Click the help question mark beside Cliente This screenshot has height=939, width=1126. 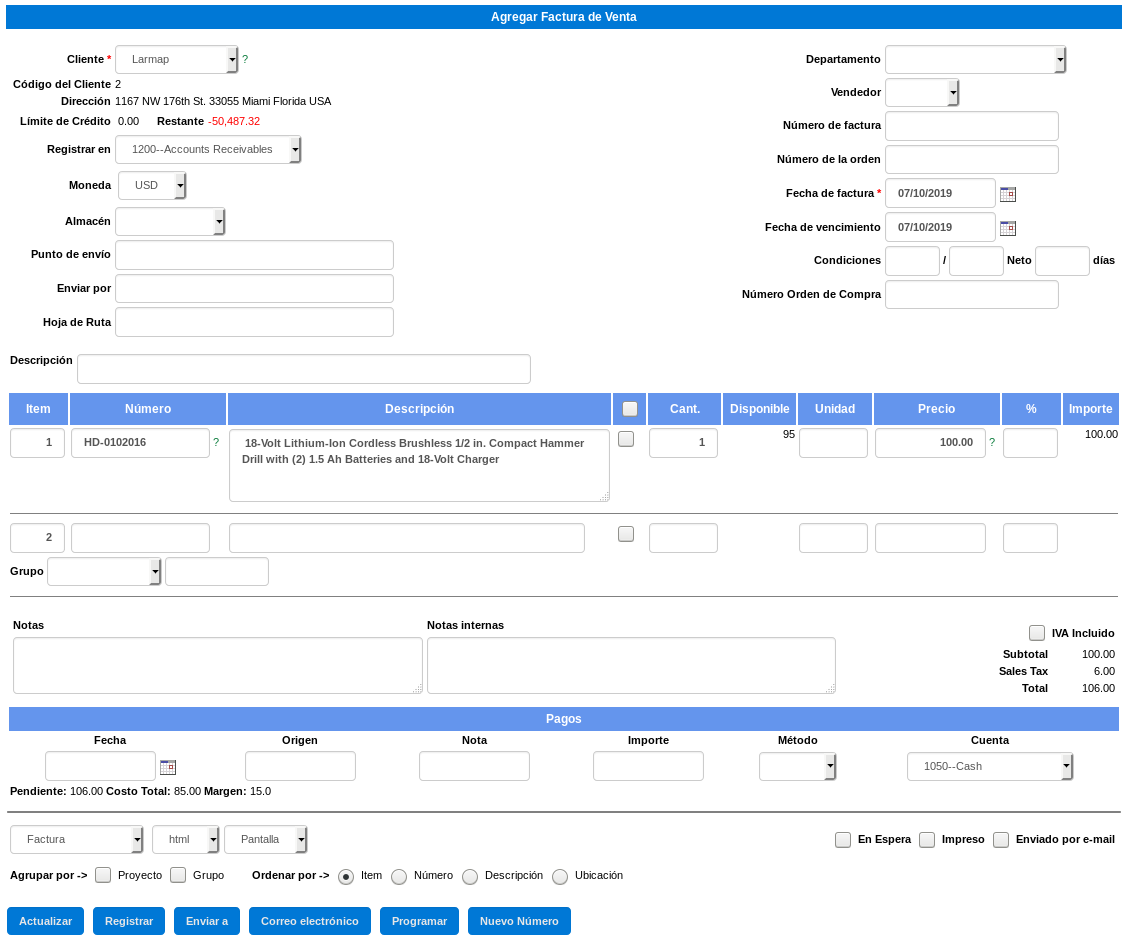click(x=245, y=60)
